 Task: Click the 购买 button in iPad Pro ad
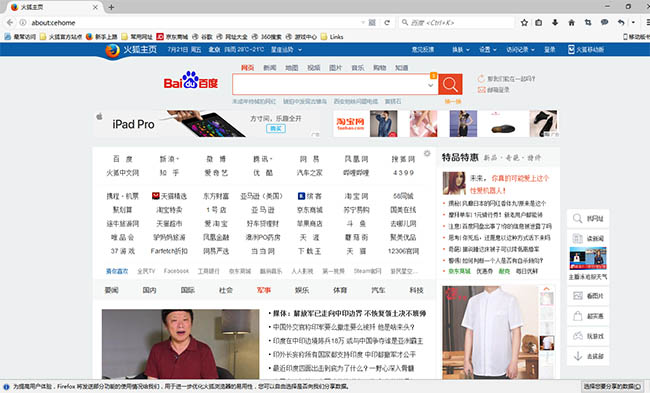tap(276, 129)
